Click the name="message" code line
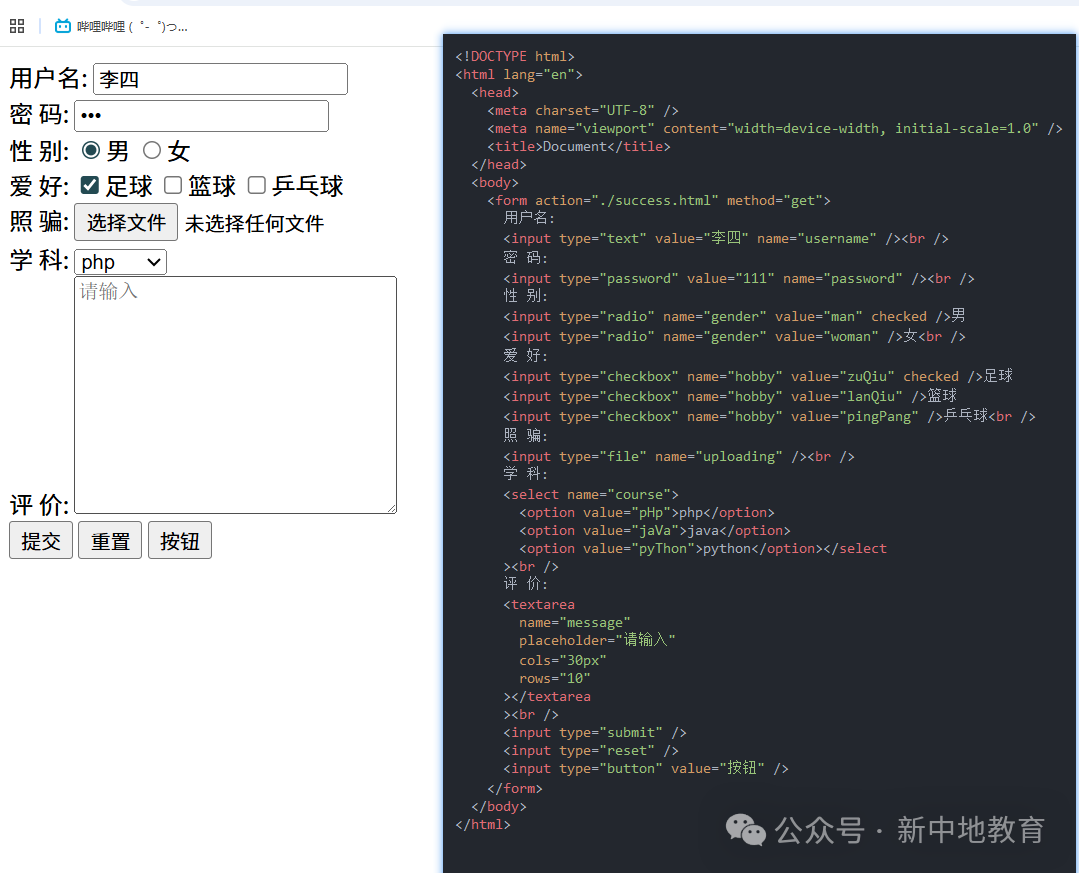 (x=575, y=623)
